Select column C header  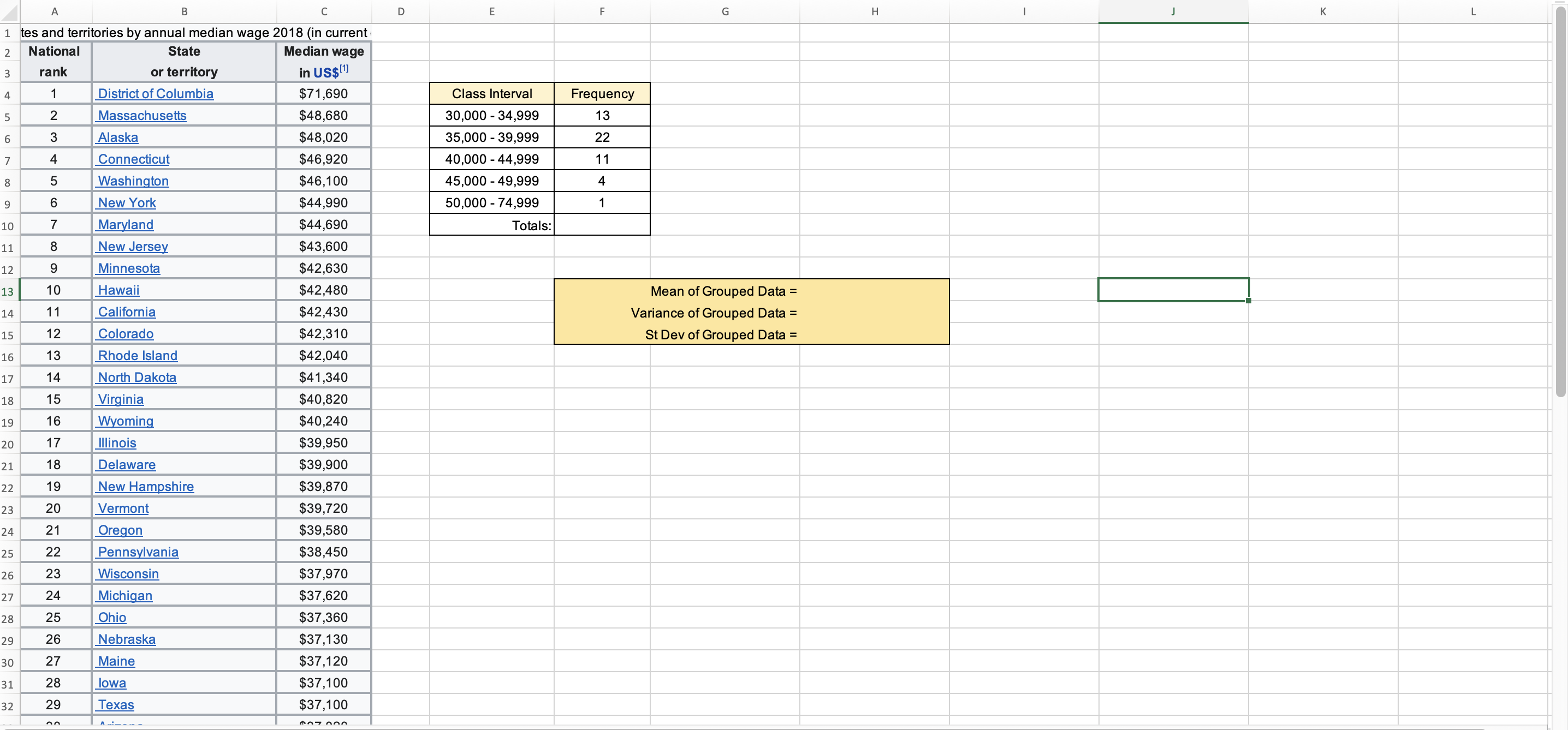pyautogui.click(x=323, y=11)
